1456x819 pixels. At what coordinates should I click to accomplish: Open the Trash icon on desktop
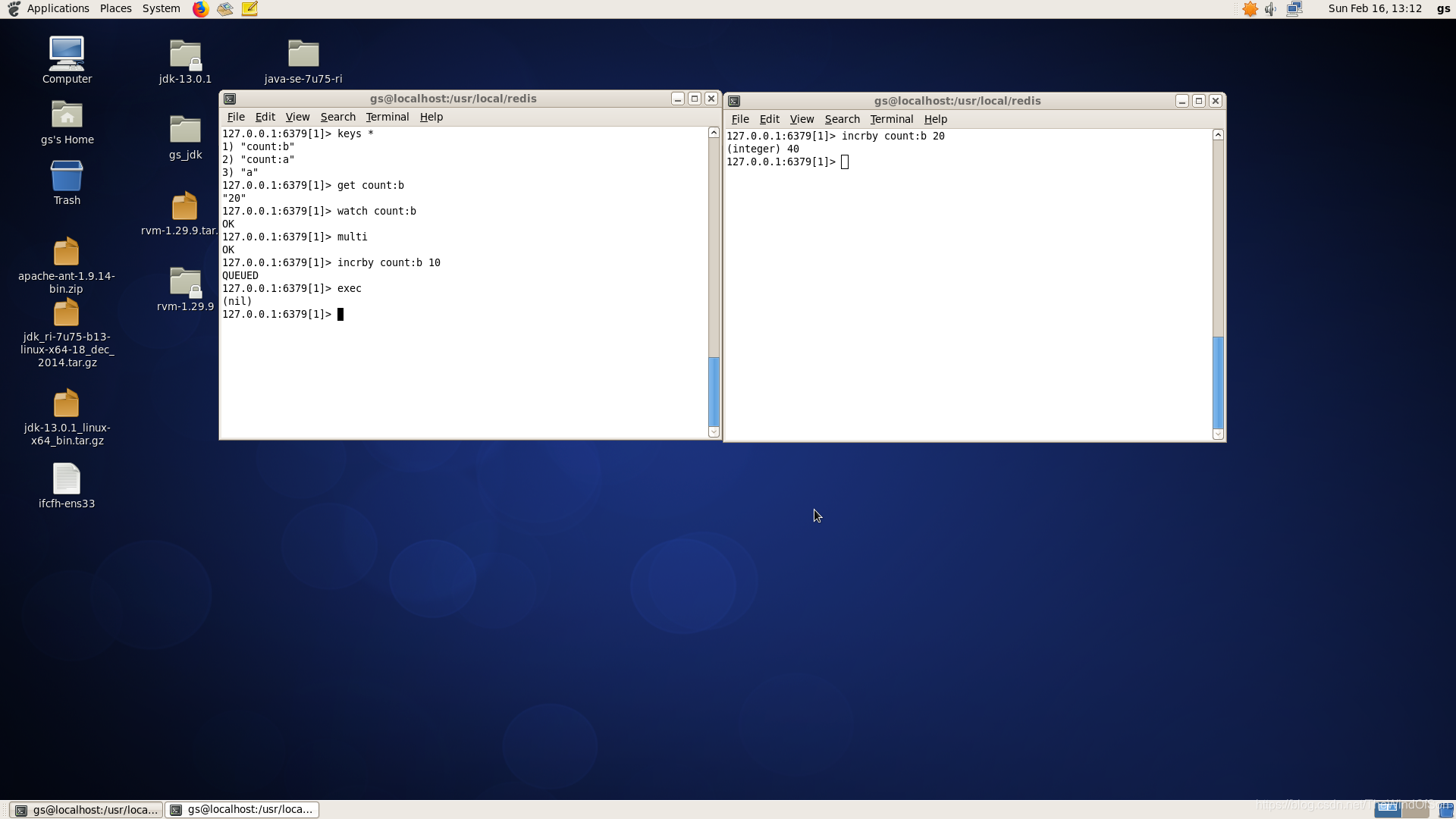(x=67, y=176)
